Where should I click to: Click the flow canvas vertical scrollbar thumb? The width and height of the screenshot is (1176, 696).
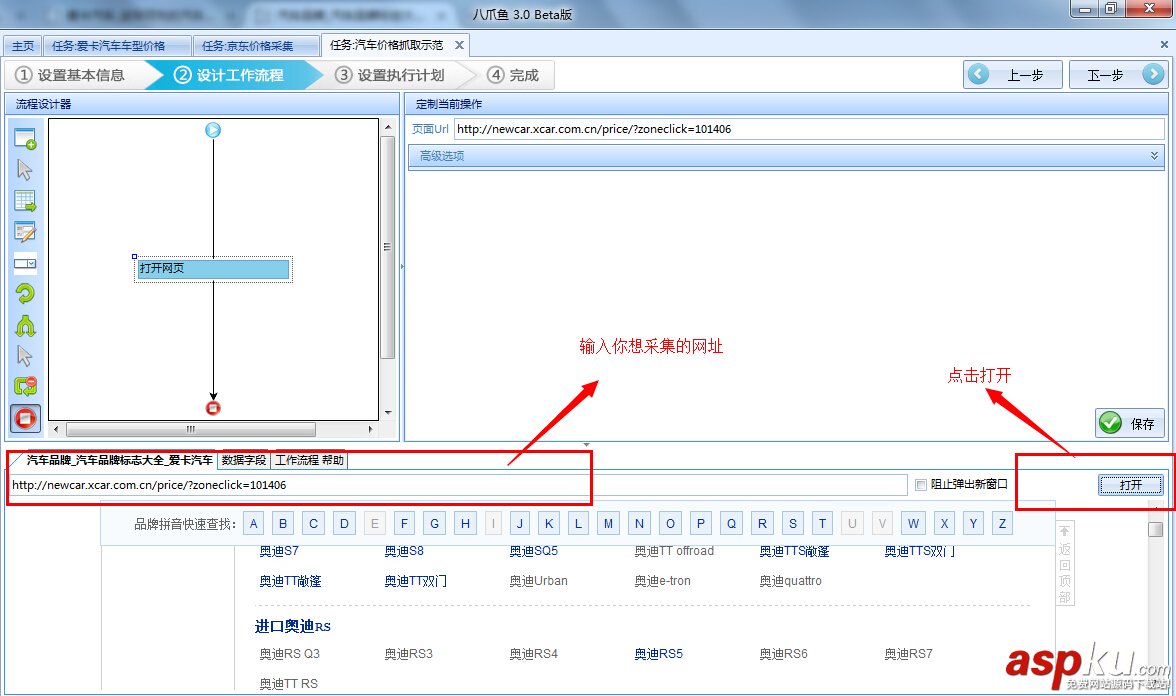(388, 248)
